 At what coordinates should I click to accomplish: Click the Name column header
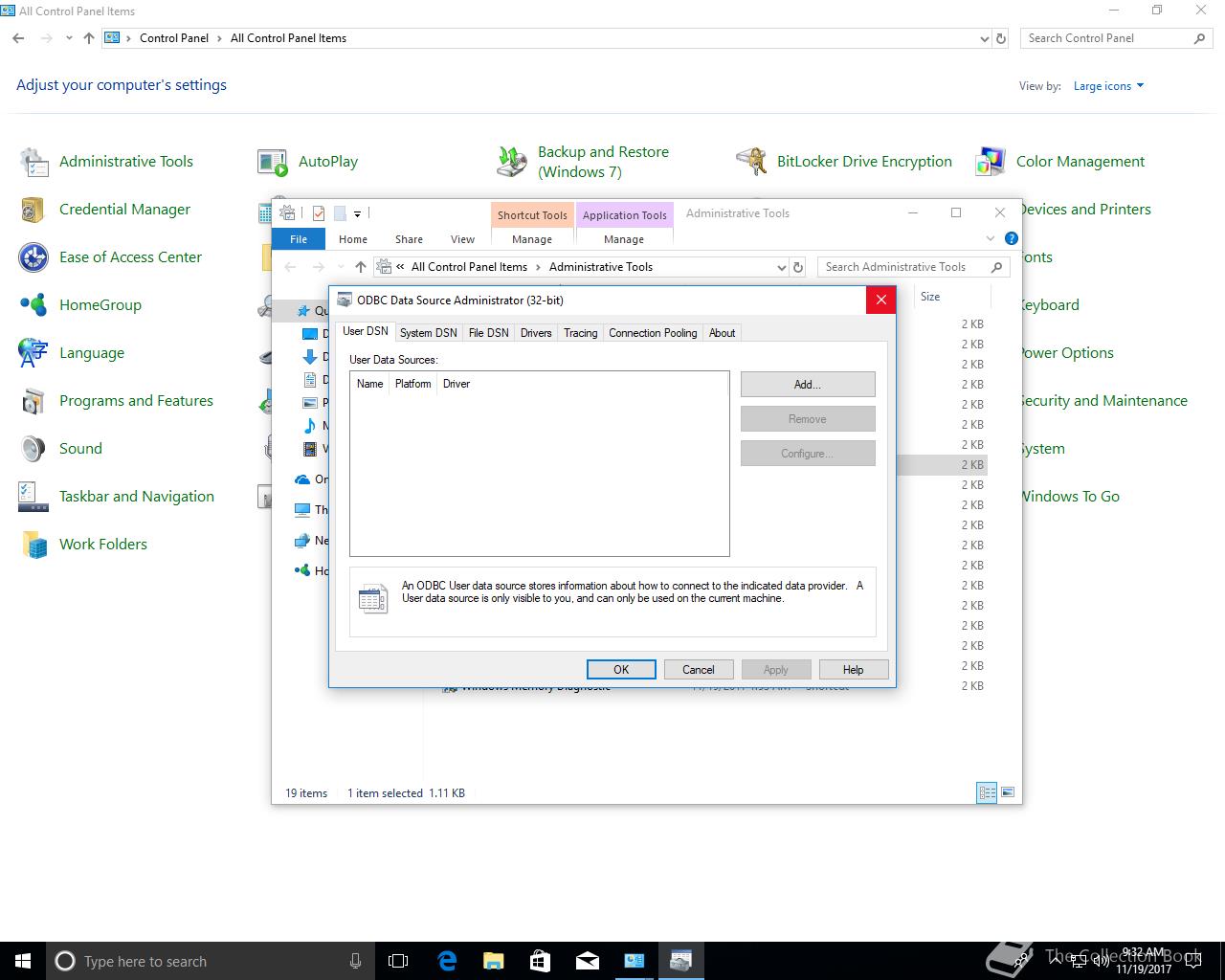click(x=370, y=384)
